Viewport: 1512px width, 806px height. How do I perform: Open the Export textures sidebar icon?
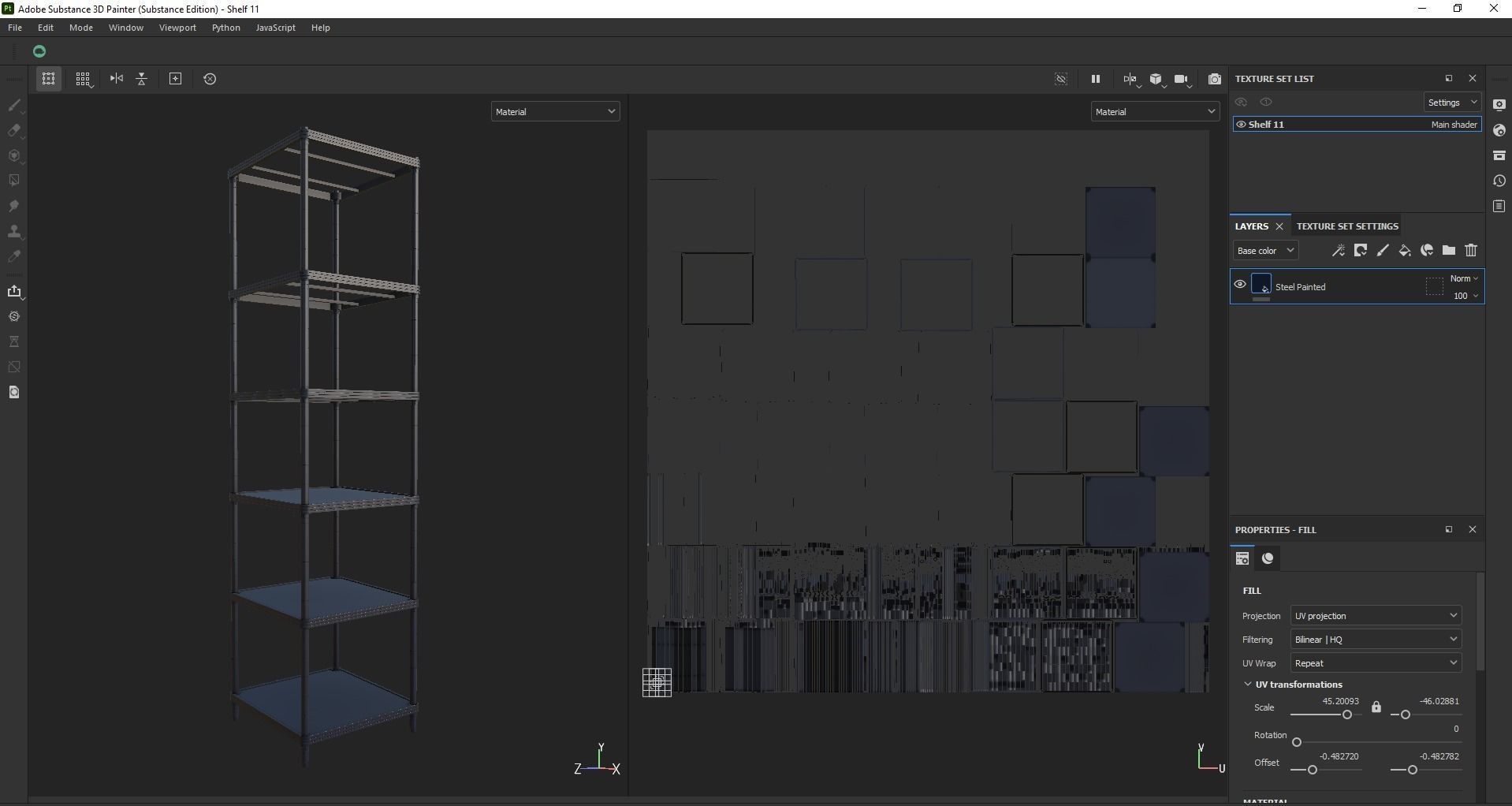tap(14, 291)
